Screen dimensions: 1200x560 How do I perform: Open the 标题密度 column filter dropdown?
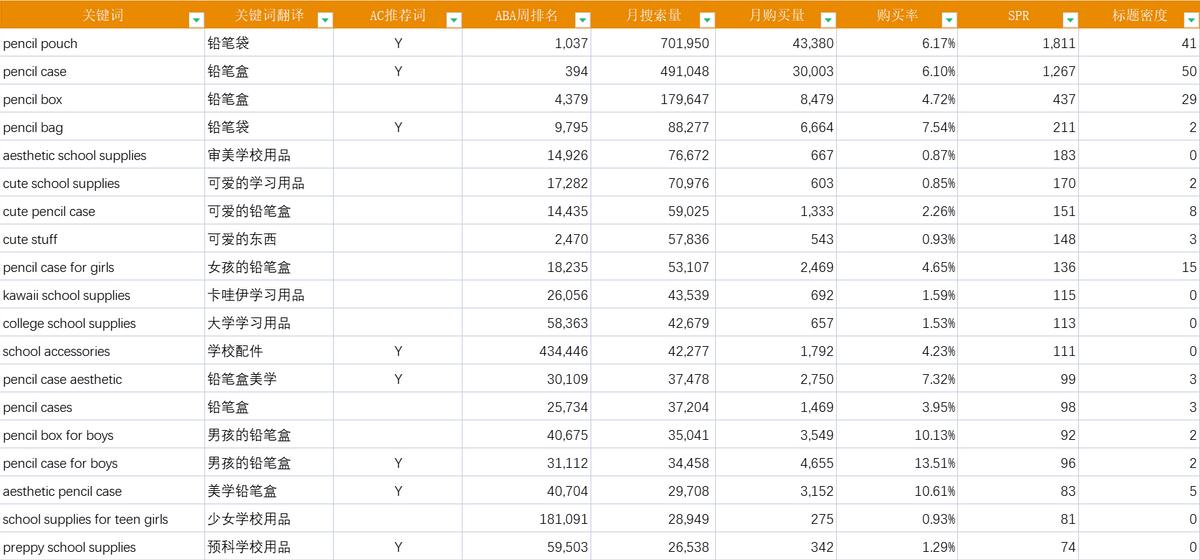click(1190, 19)
